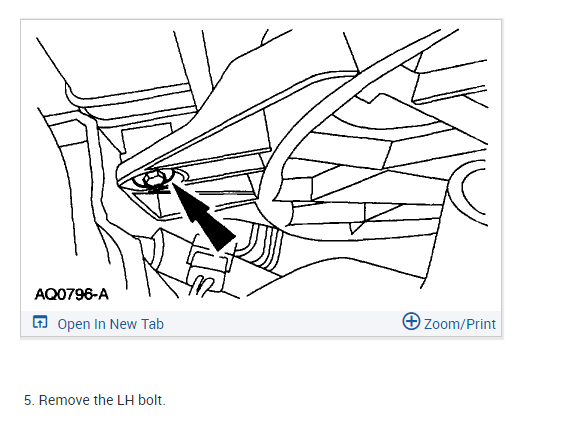Click the large black arrow in the diagram
This screenshot has width=562, height=436.
click(x=203, y=216)
